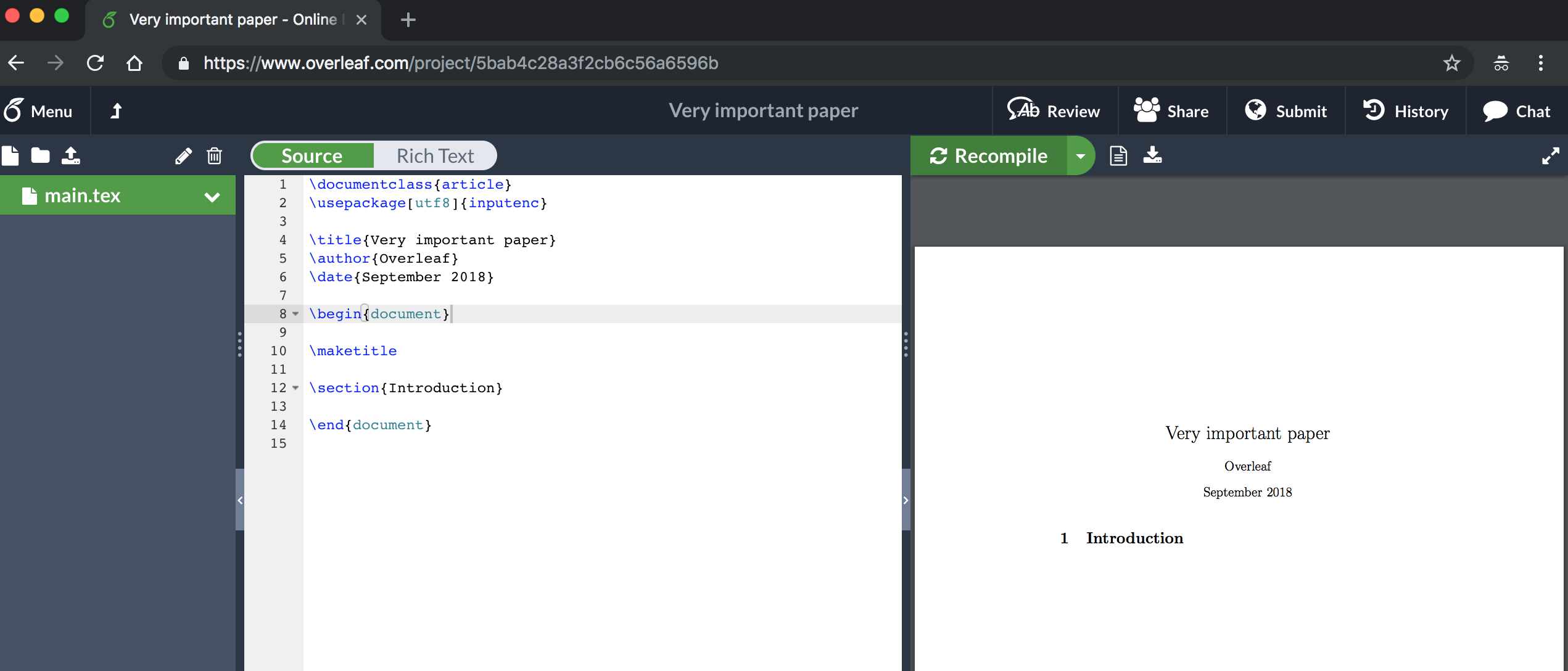Viewport: 1568px width, 671px height.
Task: Click the new folder icon
Action: coord(42,155)
